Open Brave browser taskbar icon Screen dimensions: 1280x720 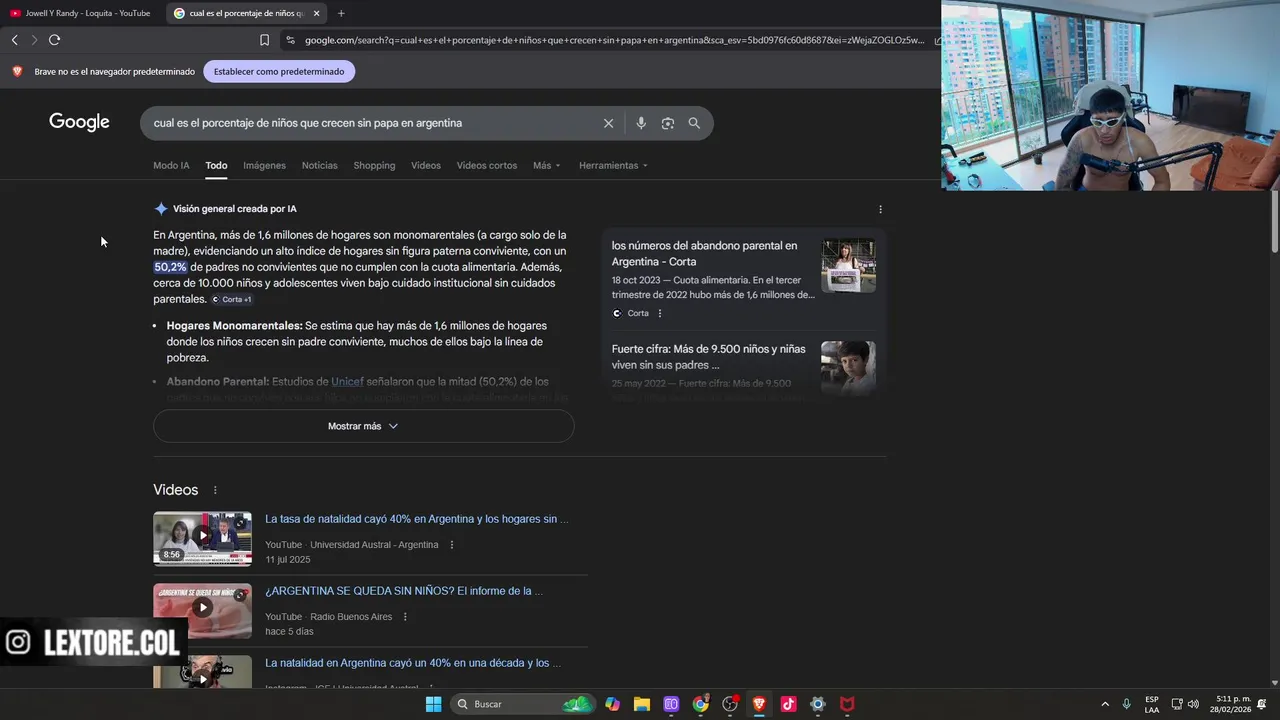759,704
